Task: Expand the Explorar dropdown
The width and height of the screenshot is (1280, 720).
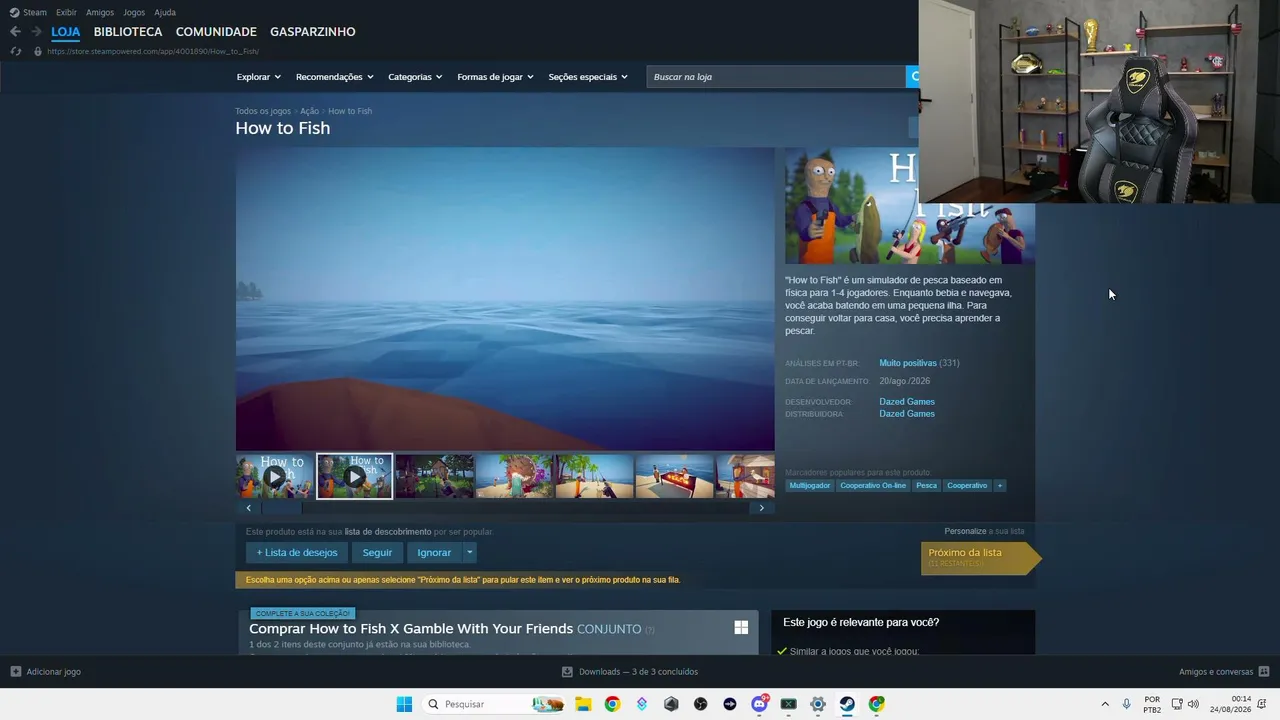Action: 259,77
